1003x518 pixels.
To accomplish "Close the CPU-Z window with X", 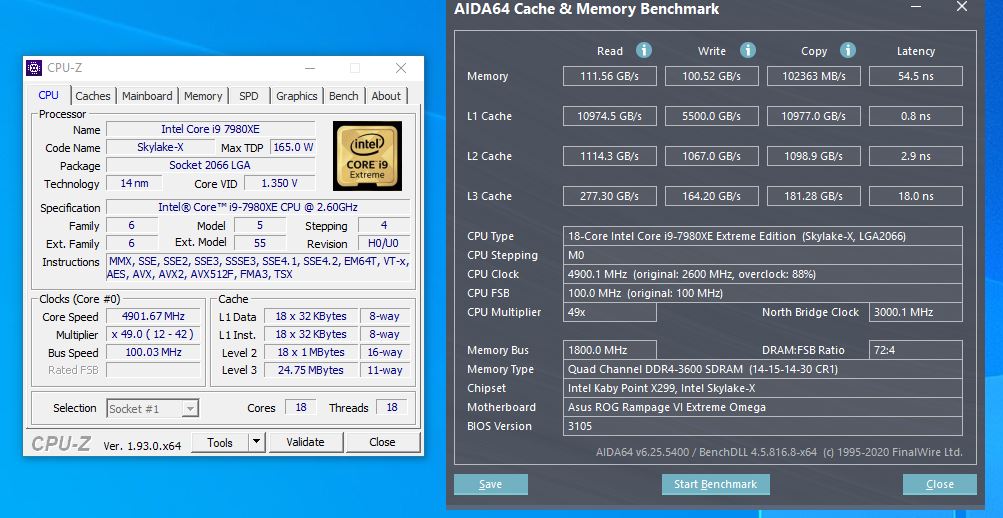I will tap(401, 68).
